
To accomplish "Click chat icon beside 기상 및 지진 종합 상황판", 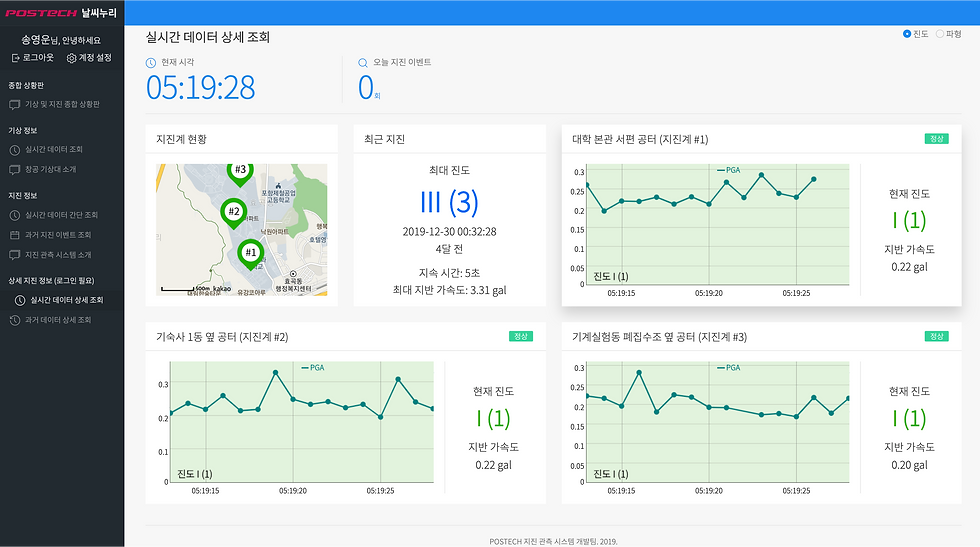I will (x=14, y=104).
